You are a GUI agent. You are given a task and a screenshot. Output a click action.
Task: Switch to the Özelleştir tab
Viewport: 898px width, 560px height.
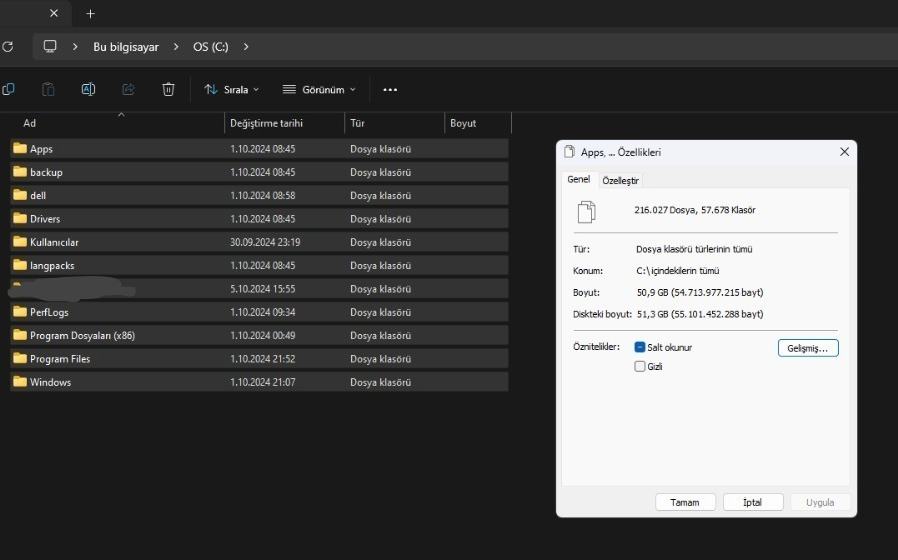tap(620, 180)
